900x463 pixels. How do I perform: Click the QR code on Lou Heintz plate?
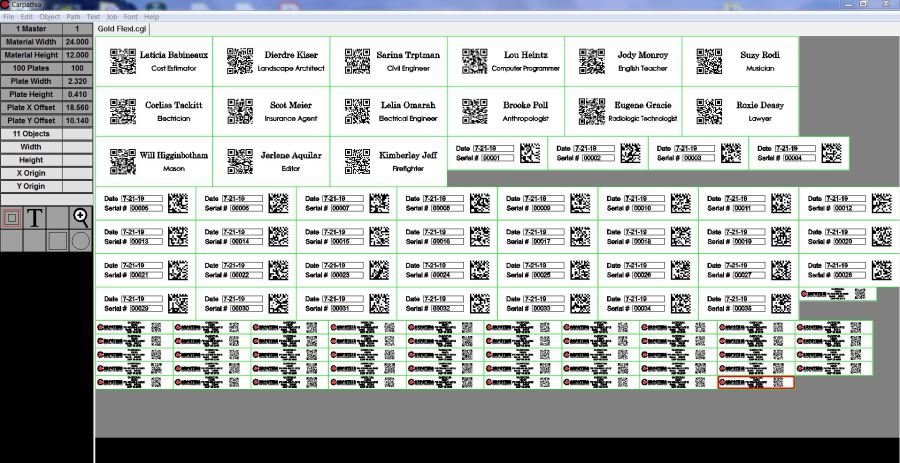pyautogui.click(x=474, y=61)
